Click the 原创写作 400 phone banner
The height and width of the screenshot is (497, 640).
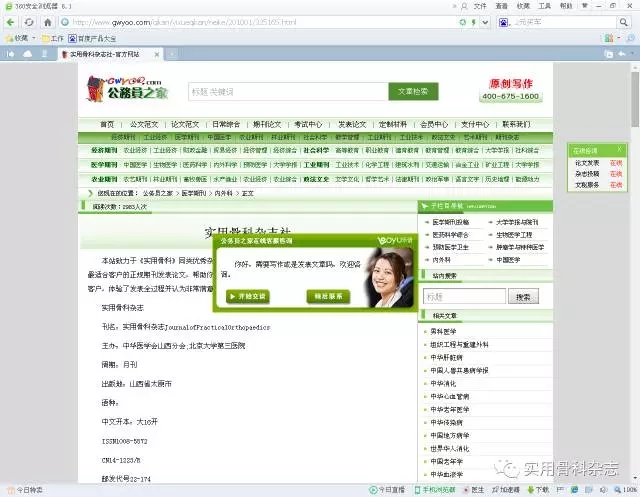pyautogui.click(x=511, y=90)
